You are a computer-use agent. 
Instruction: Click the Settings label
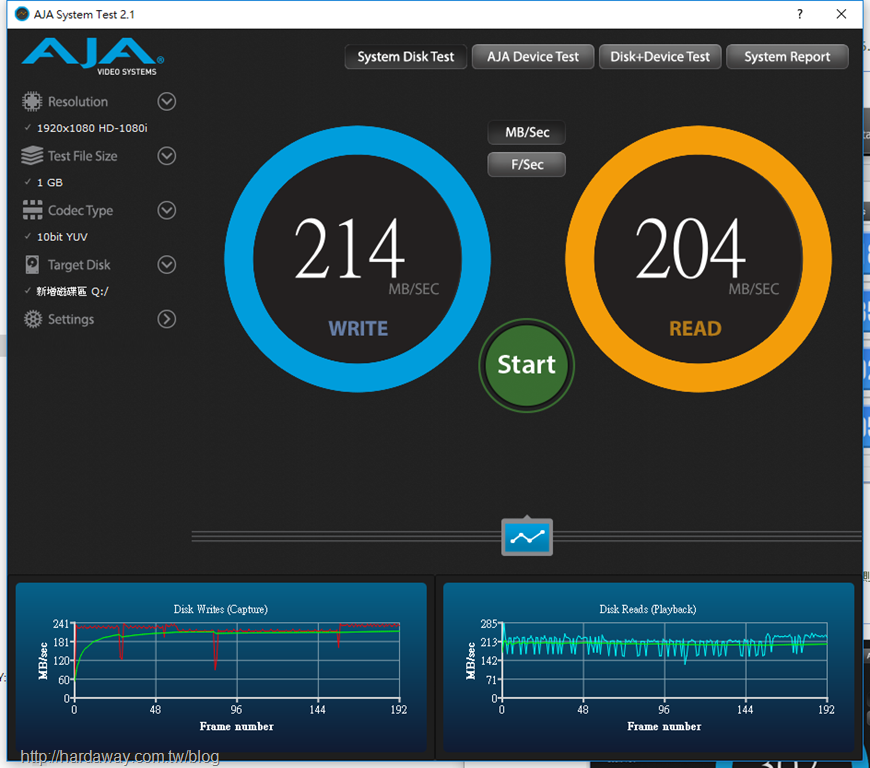pos(71,319)
